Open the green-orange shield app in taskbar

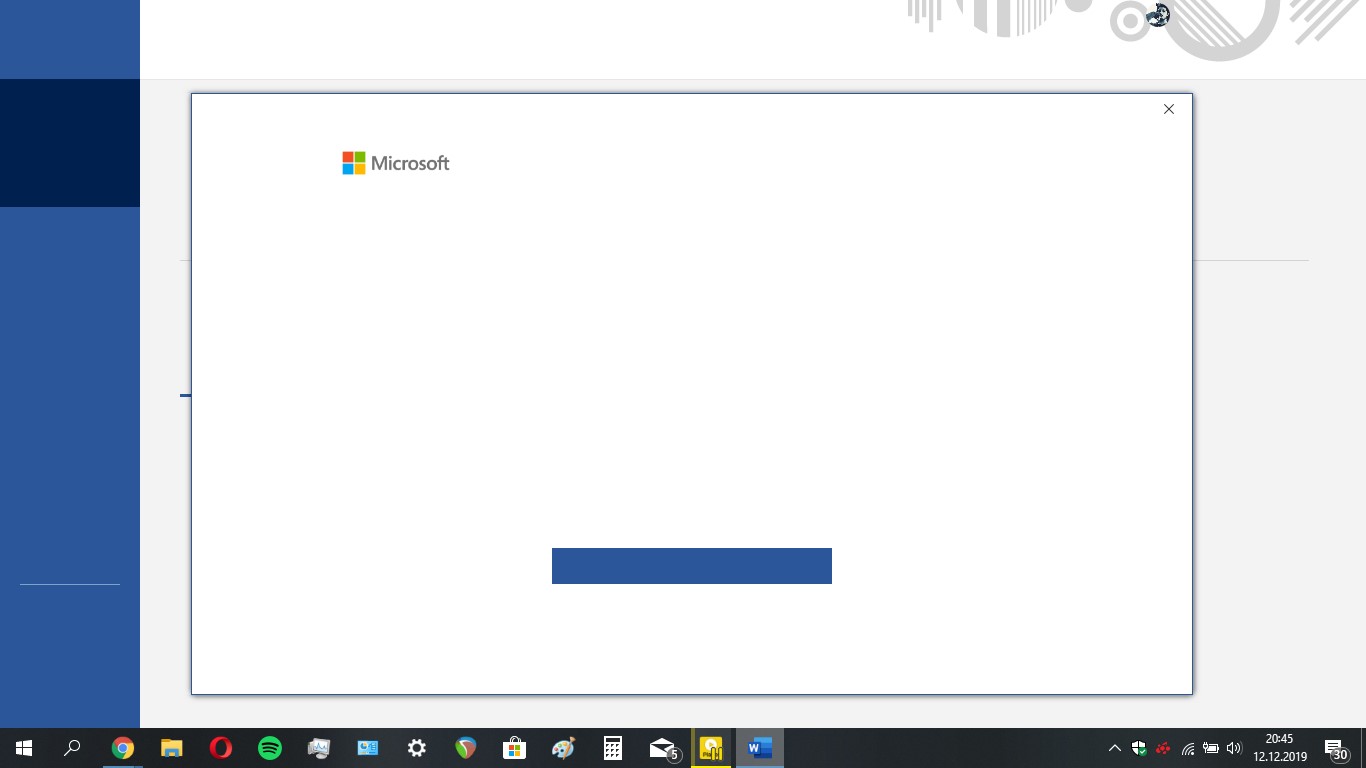pyautogui.click(x=465, y=748)
